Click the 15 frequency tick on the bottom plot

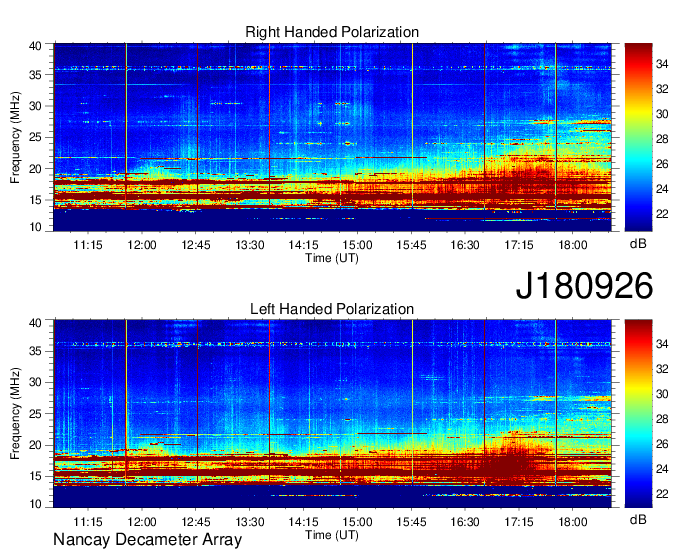pyautogui.click(x=35, y=477)
